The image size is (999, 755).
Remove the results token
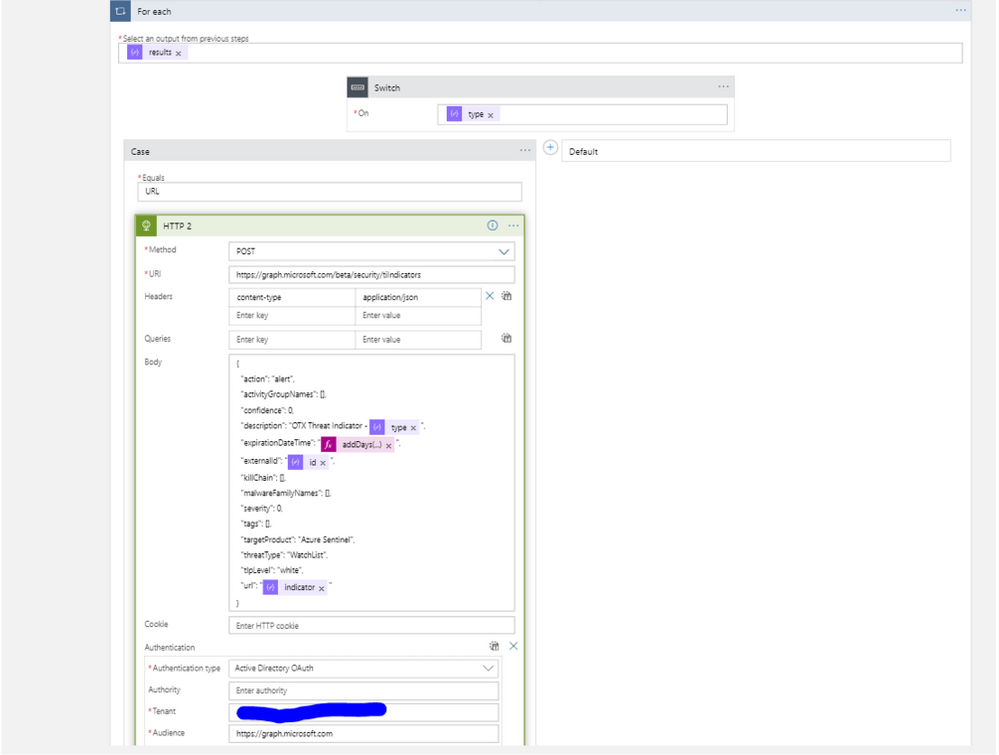pyautogui.click(x=179, y=53)
